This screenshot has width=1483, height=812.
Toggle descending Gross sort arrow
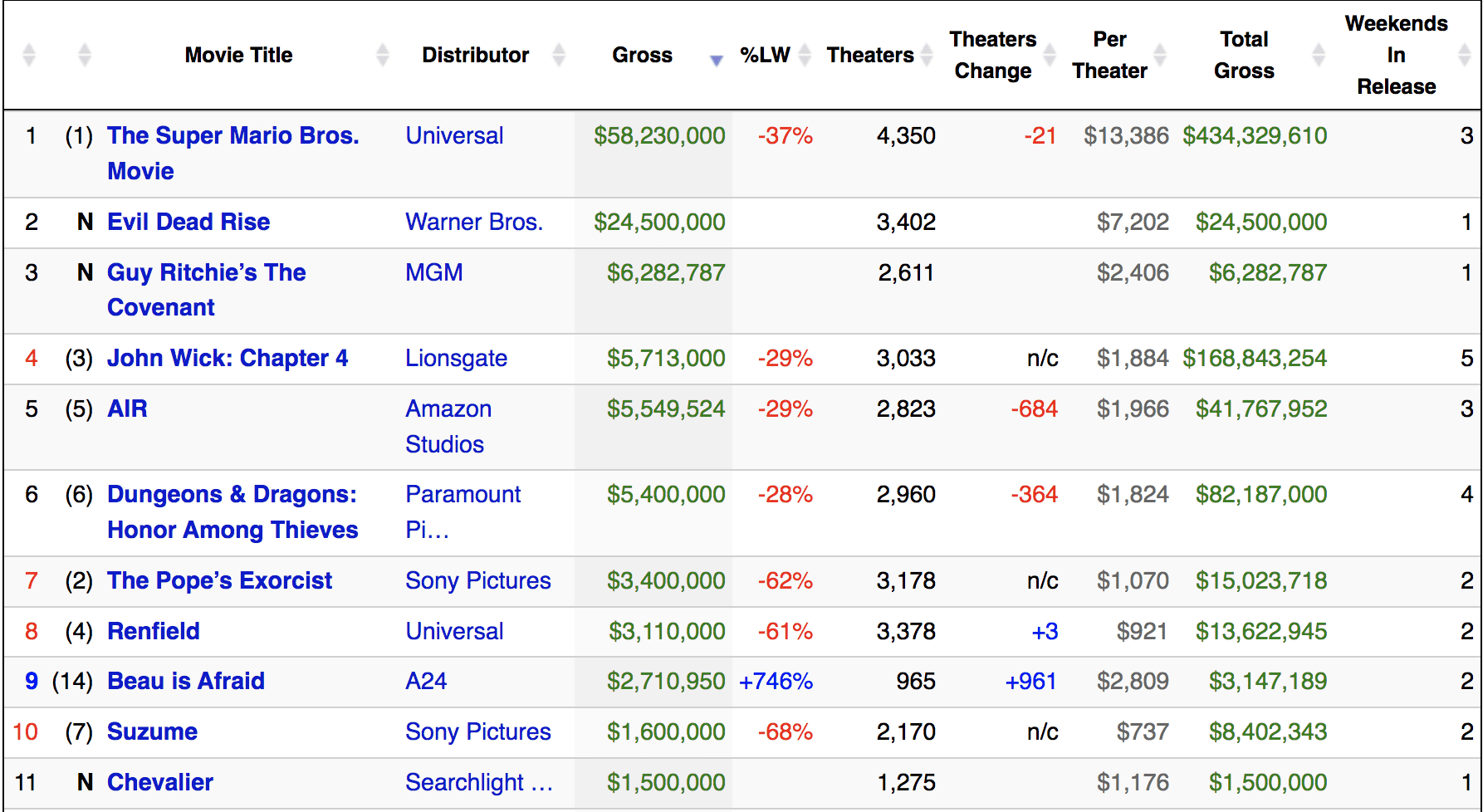(x=717, y=60)
